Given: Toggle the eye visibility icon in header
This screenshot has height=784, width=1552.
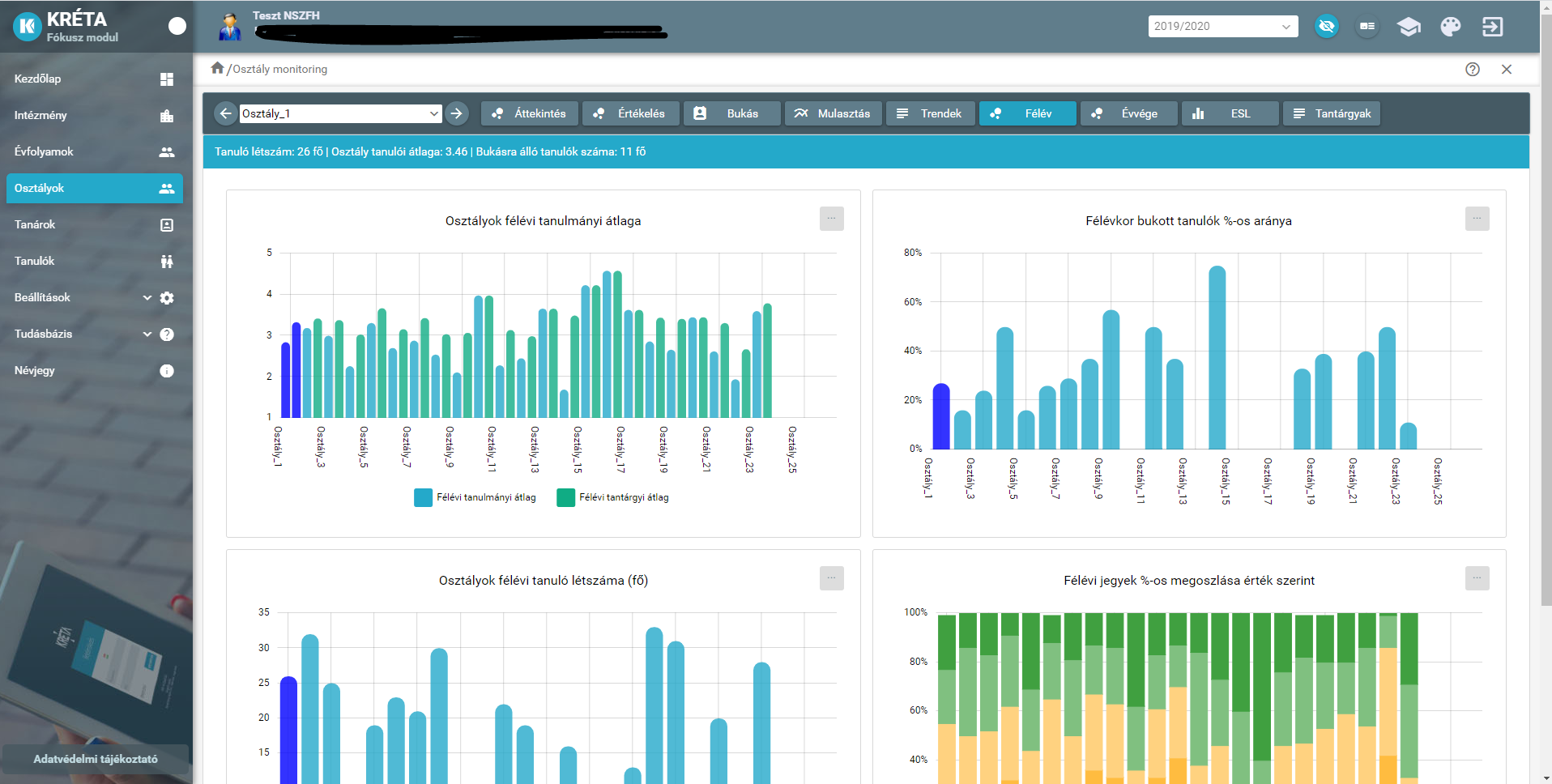Looking at the screenshot, I should click(1326, 27).
